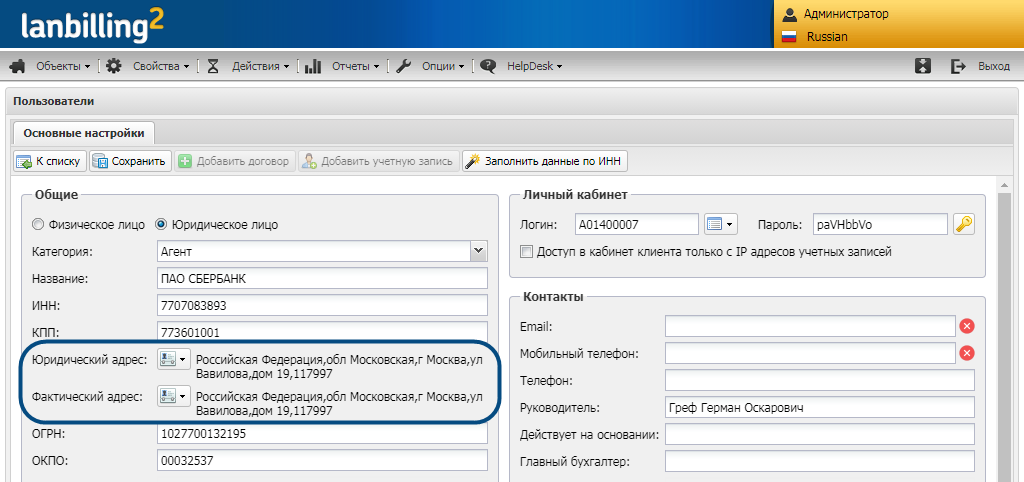Click the Действует на основании input field
This screenshot has height=482, width=1024.
(x=820, y=434)
